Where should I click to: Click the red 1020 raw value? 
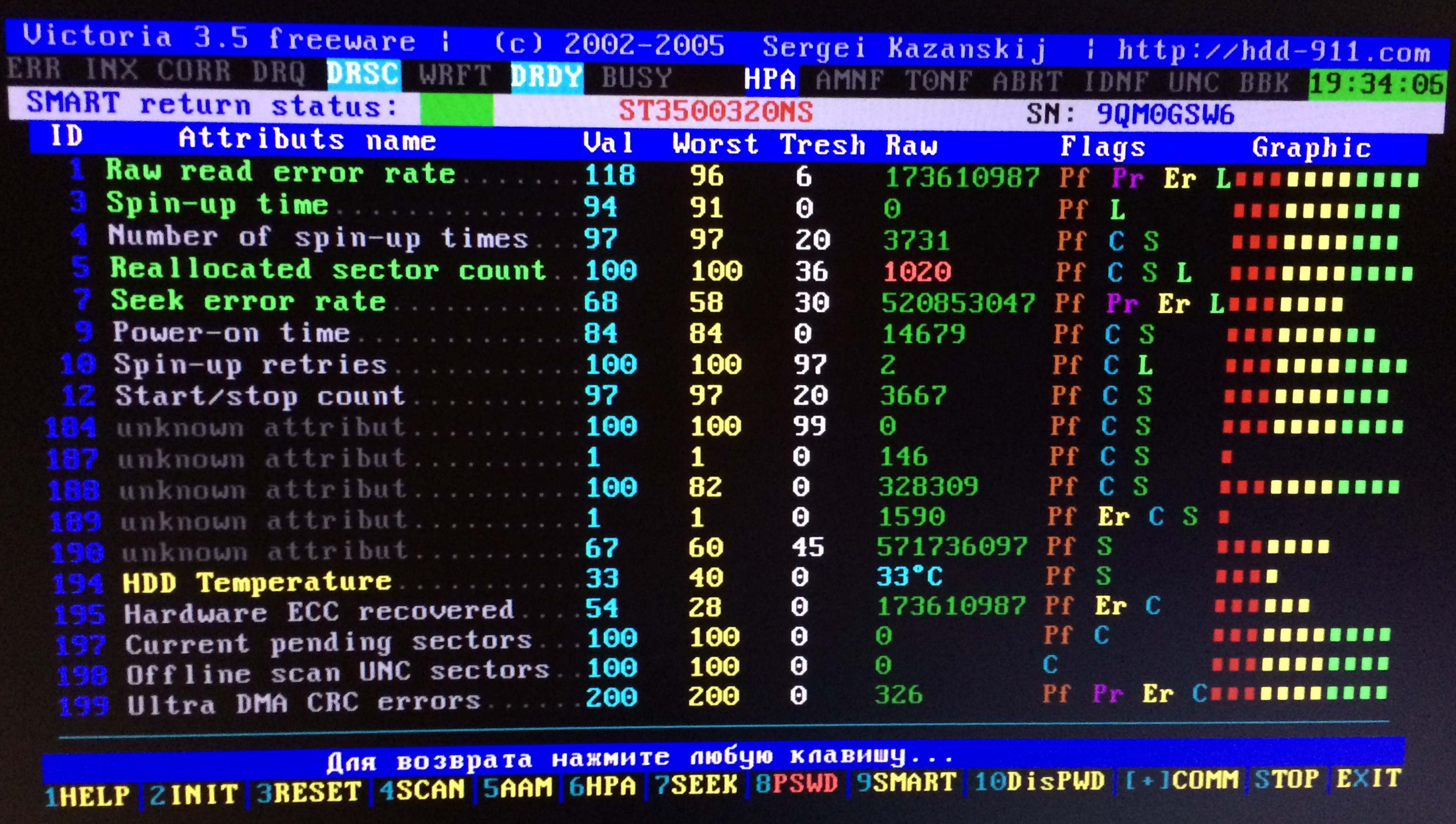[x=917, y=272]
